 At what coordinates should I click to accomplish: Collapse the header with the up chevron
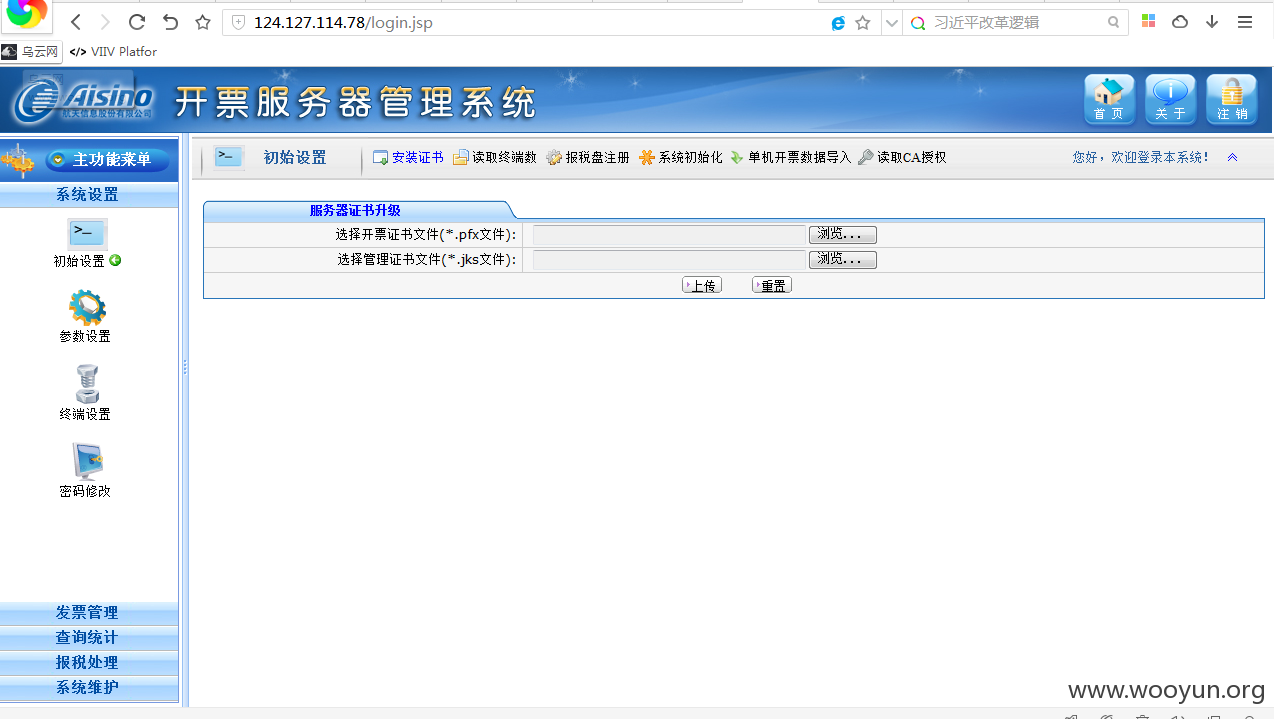1232,158
